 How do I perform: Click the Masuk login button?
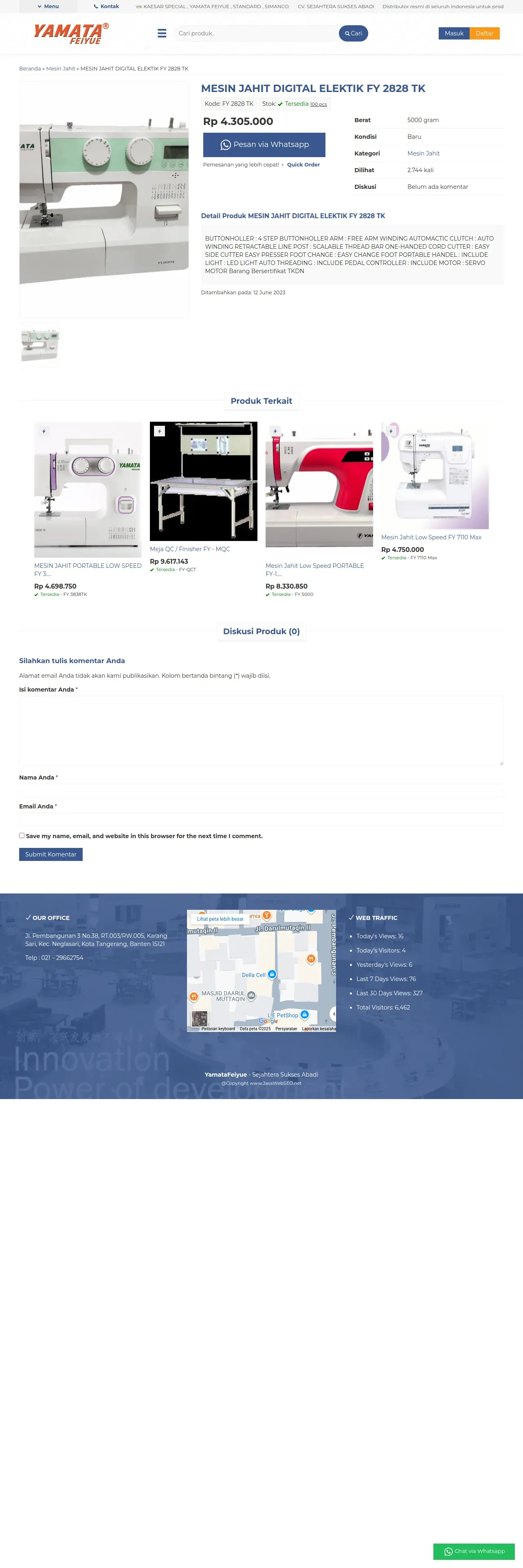point(454,33)
